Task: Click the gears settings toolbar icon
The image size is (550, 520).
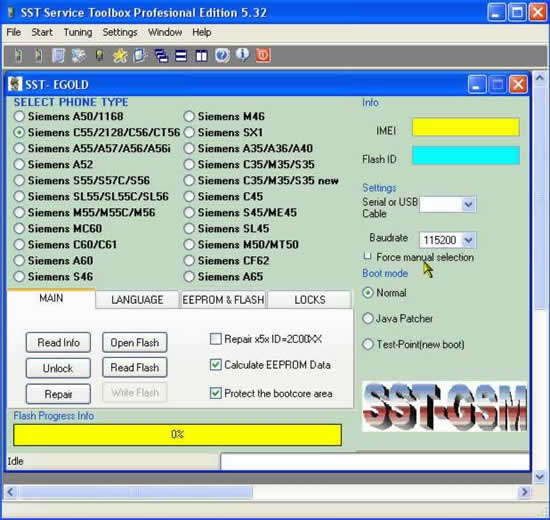Action: pyautogui.click(x=79, y=55)
